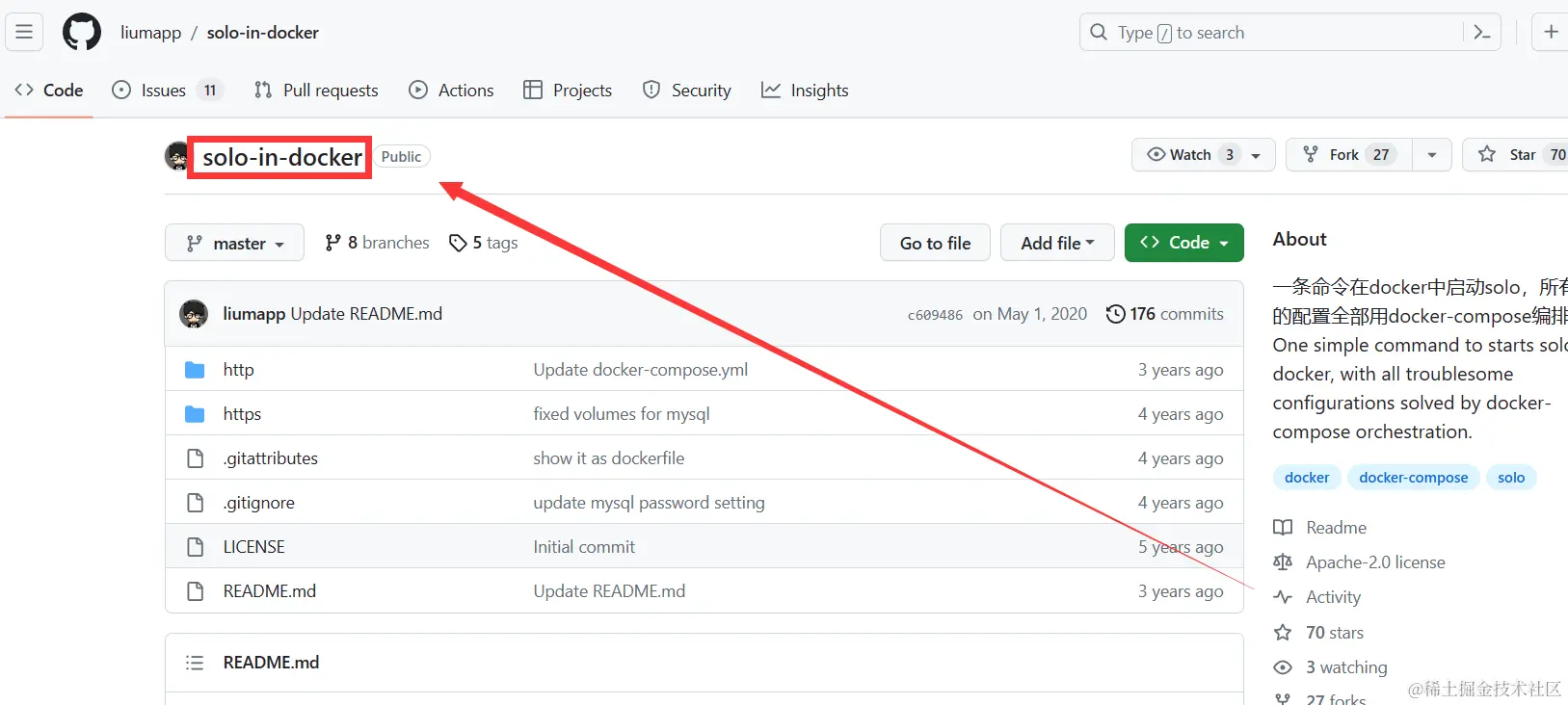Viewport: 1568px width, 705px height.
Task: Click the search input field
Action: (x=1290, y=32)
